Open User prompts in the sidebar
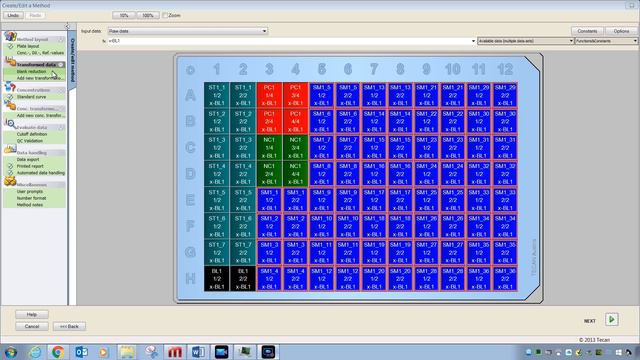640x360 pixels. point(30,191)
